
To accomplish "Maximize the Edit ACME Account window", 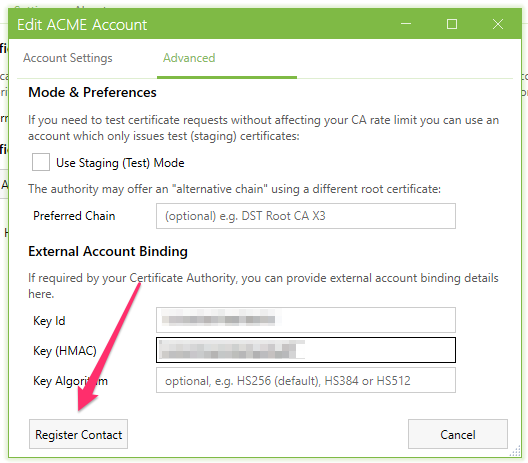I will pos(452,24).
